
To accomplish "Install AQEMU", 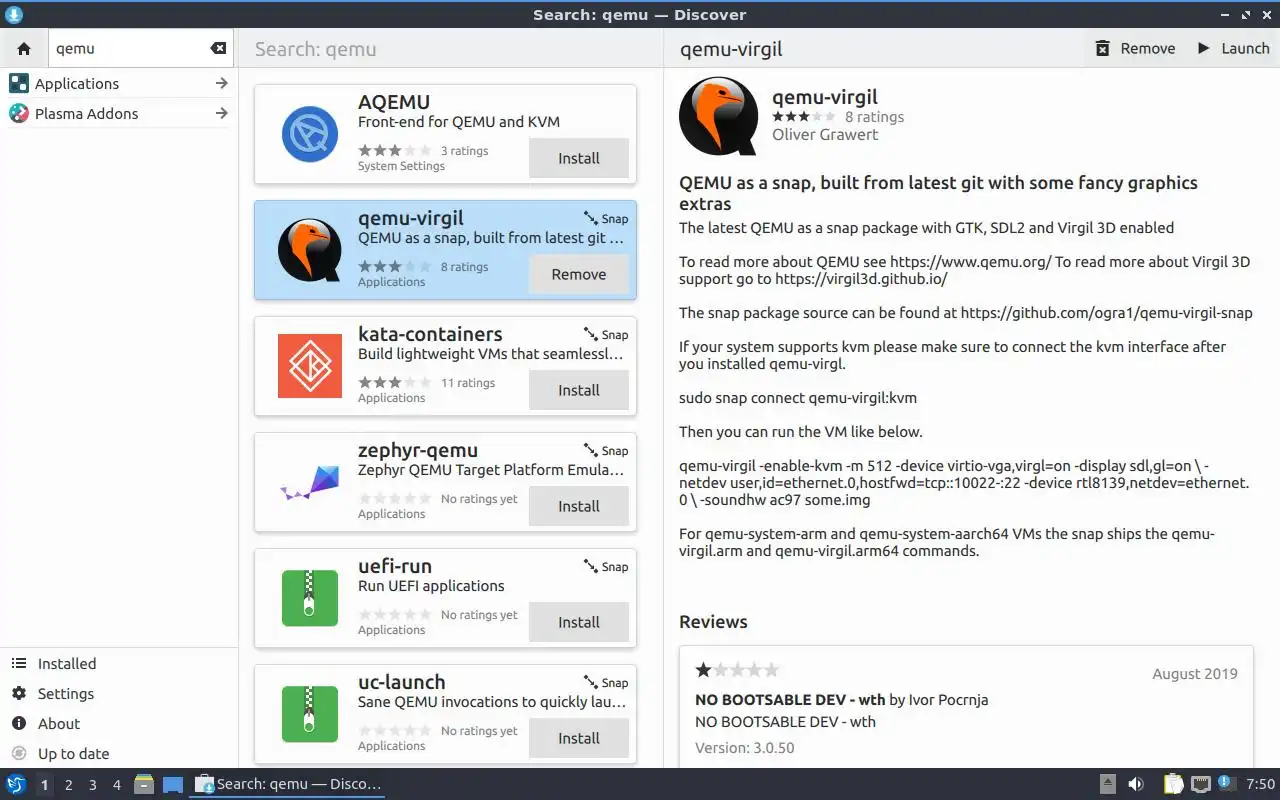I will [578, 158].
